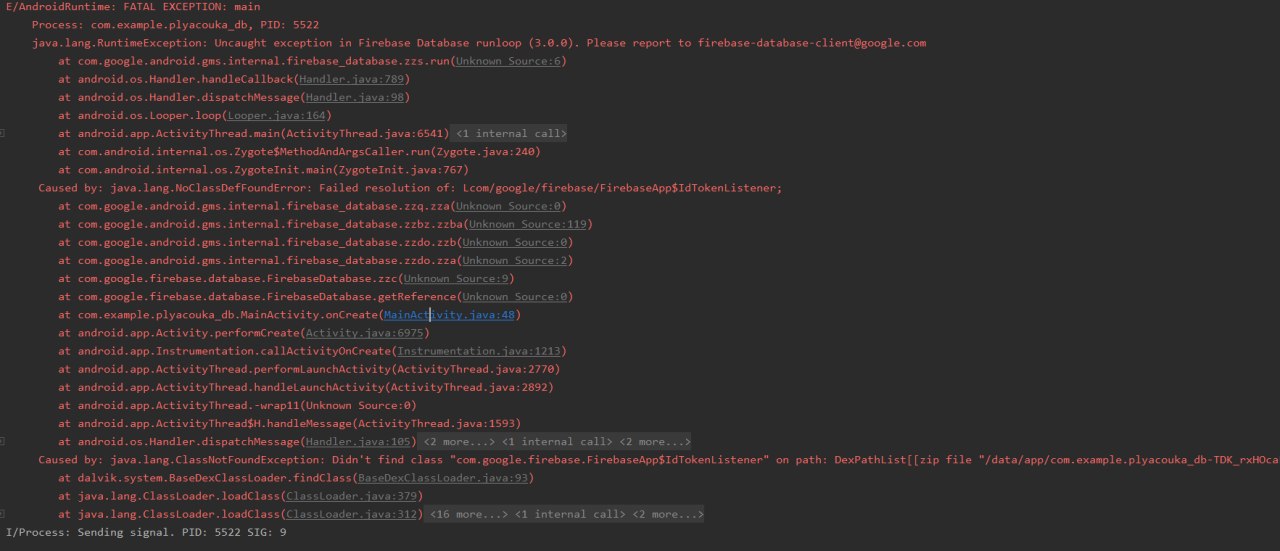Open the MainActivity.java:48 link
This screenshot has width=1280, height=551.
[x=449, y=315]
